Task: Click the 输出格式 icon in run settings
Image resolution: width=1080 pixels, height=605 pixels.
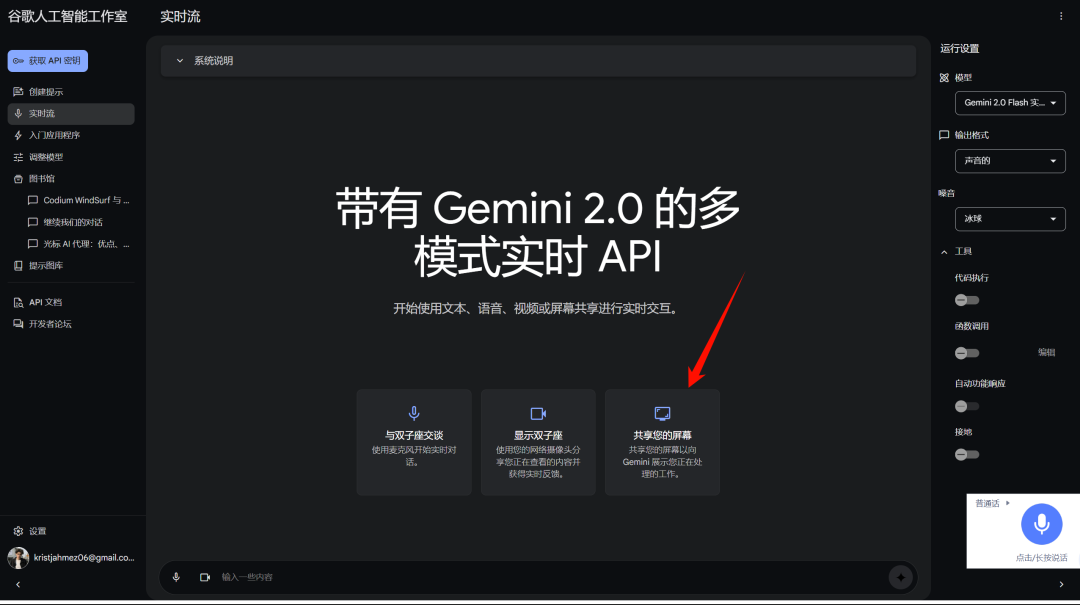Action: coord(944,135)
